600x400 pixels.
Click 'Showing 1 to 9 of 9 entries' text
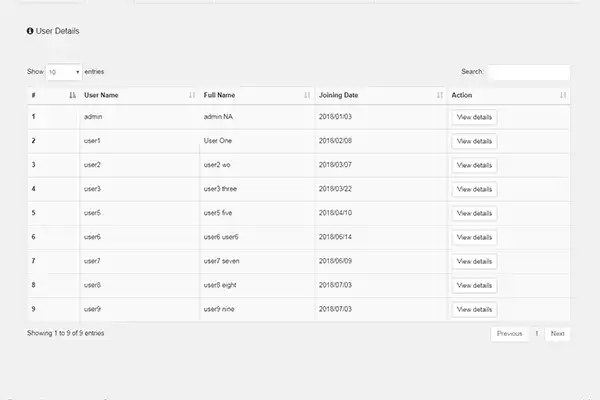click(x=65, y=333)
